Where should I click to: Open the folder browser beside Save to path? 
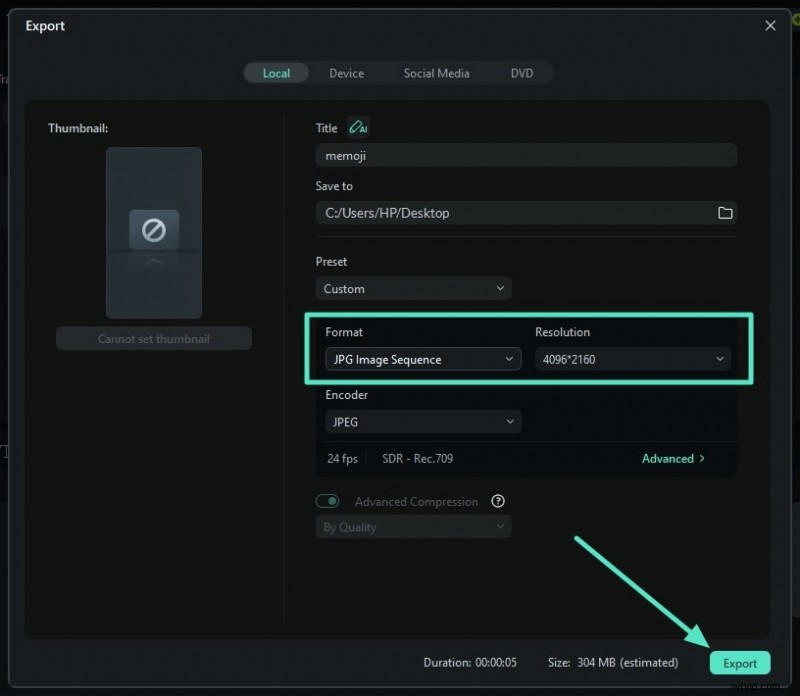[725, 213]
